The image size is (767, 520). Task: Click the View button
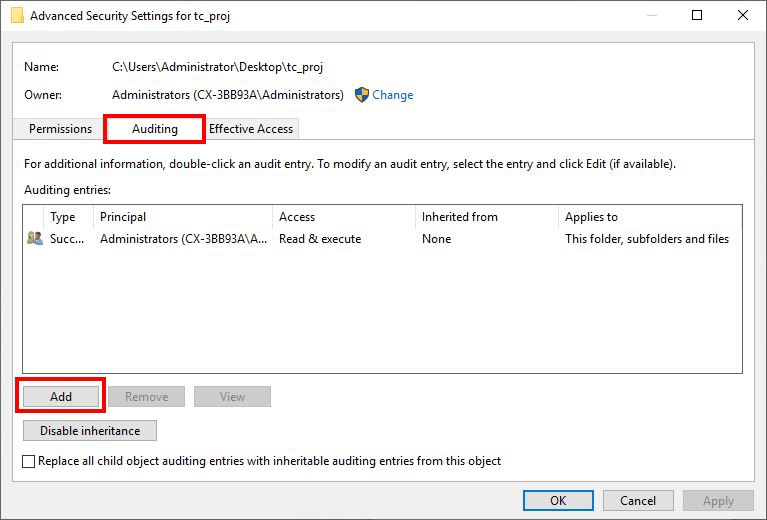(232, 396)
